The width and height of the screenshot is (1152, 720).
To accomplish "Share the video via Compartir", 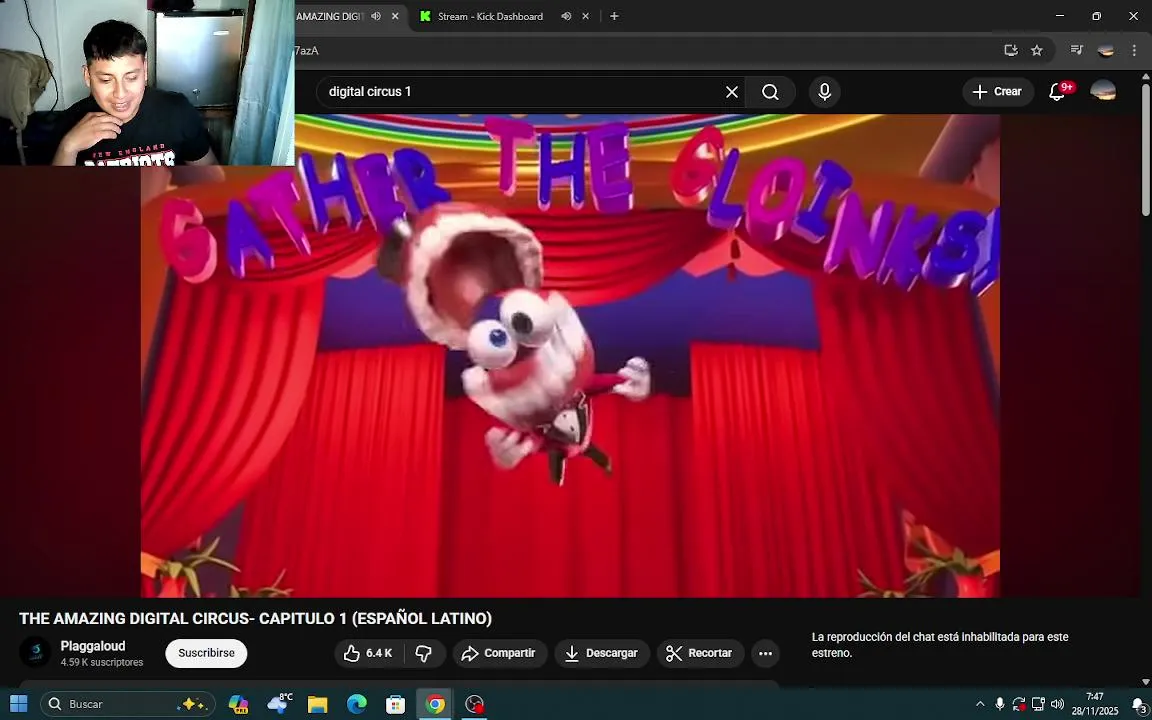I will pyautogui.click(x=500, y=653).
